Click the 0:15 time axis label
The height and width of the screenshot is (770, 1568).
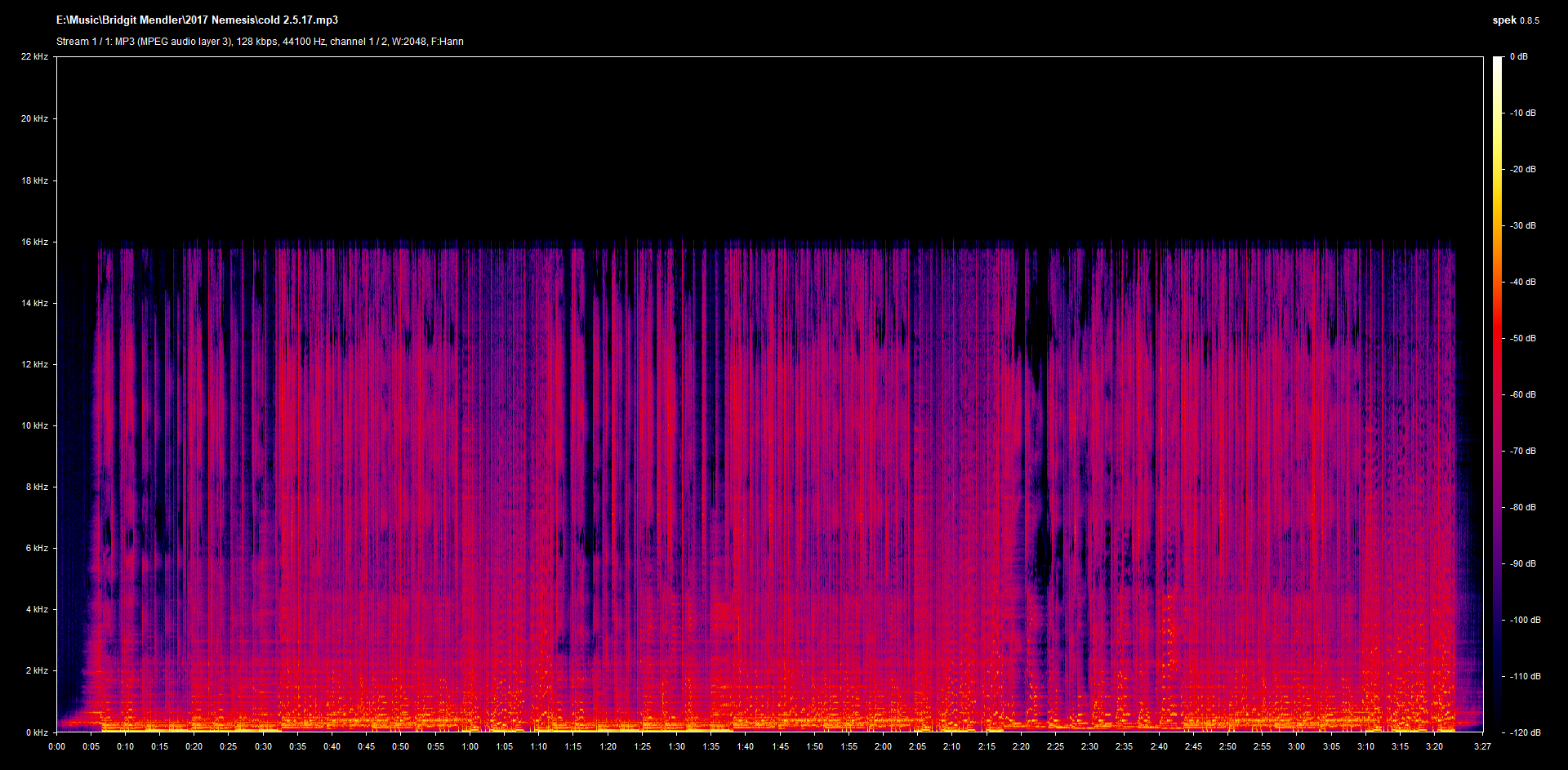pos(159,746)
